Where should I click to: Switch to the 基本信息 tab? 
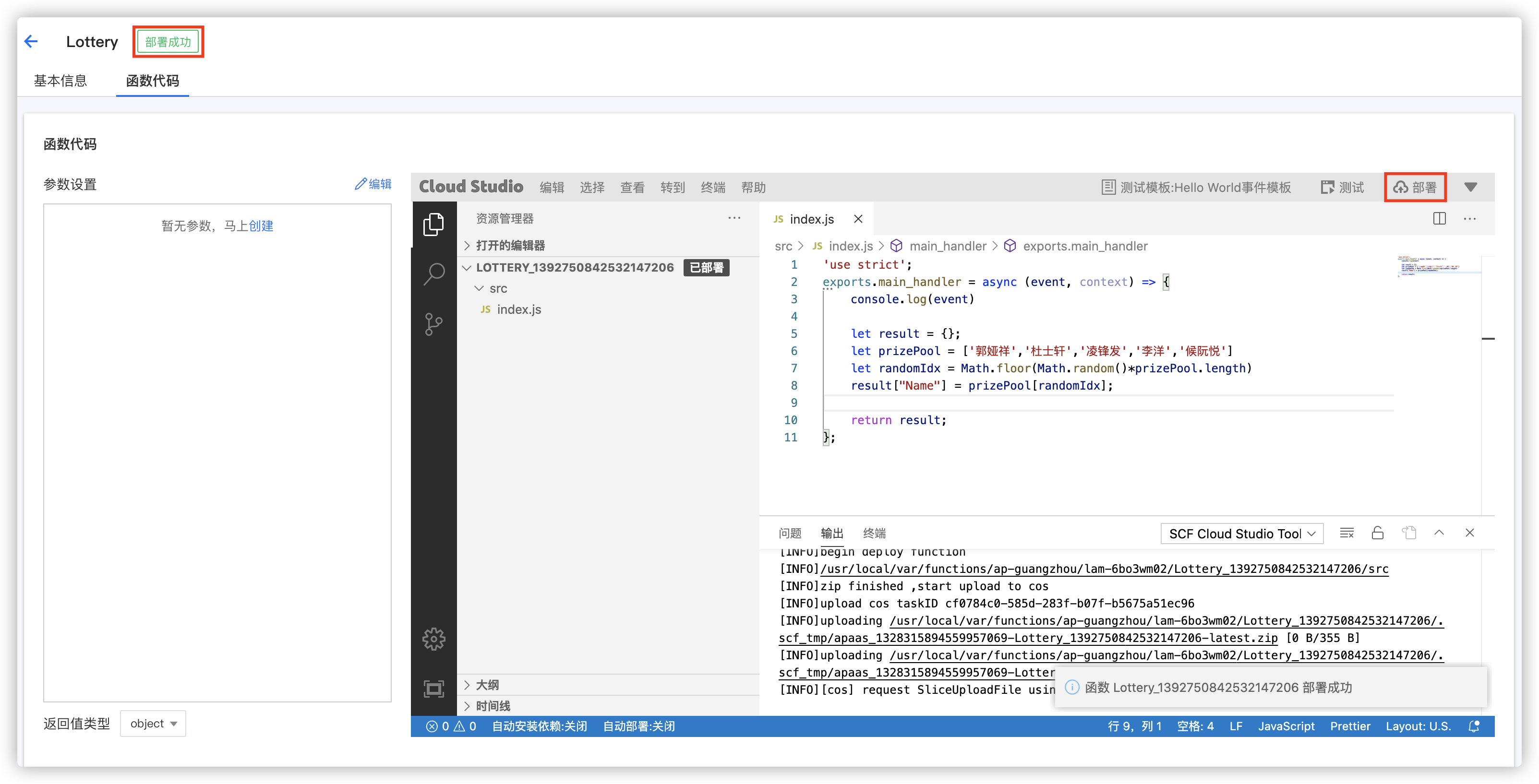pyautogui.click(x=60, y=81)
